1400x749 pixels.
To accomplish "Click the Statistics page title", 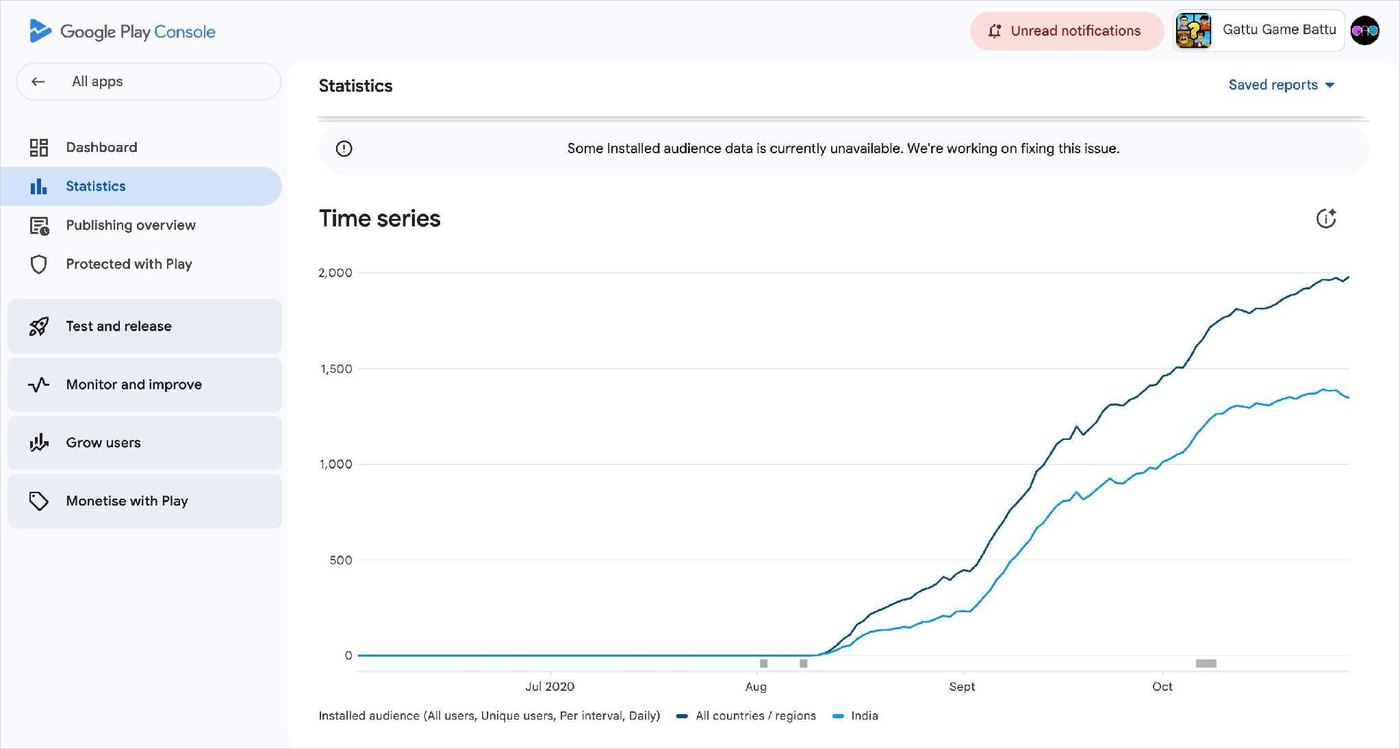I will 356,86.
